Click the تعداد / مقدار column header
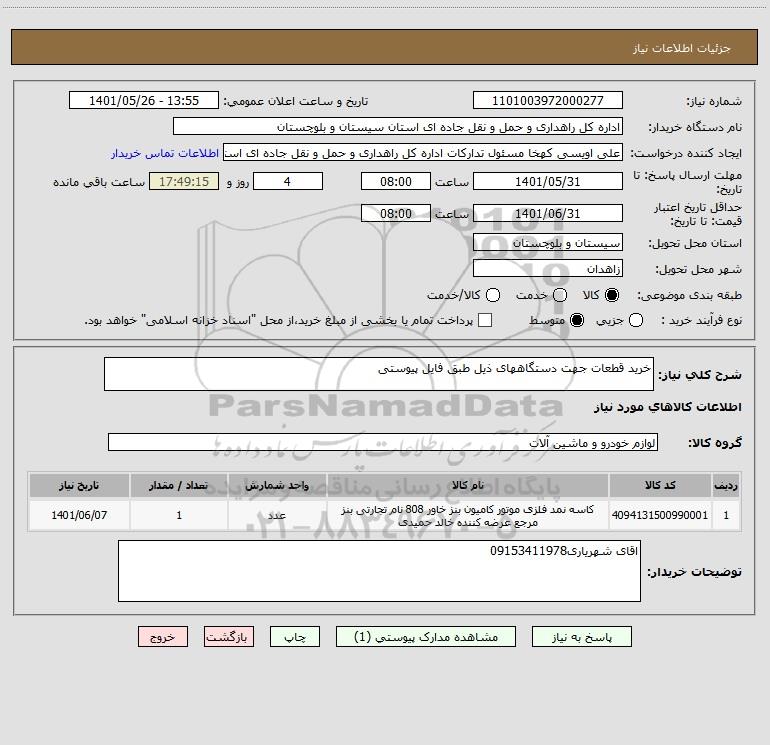Viewport: 770px width, 745px height. 179,485
